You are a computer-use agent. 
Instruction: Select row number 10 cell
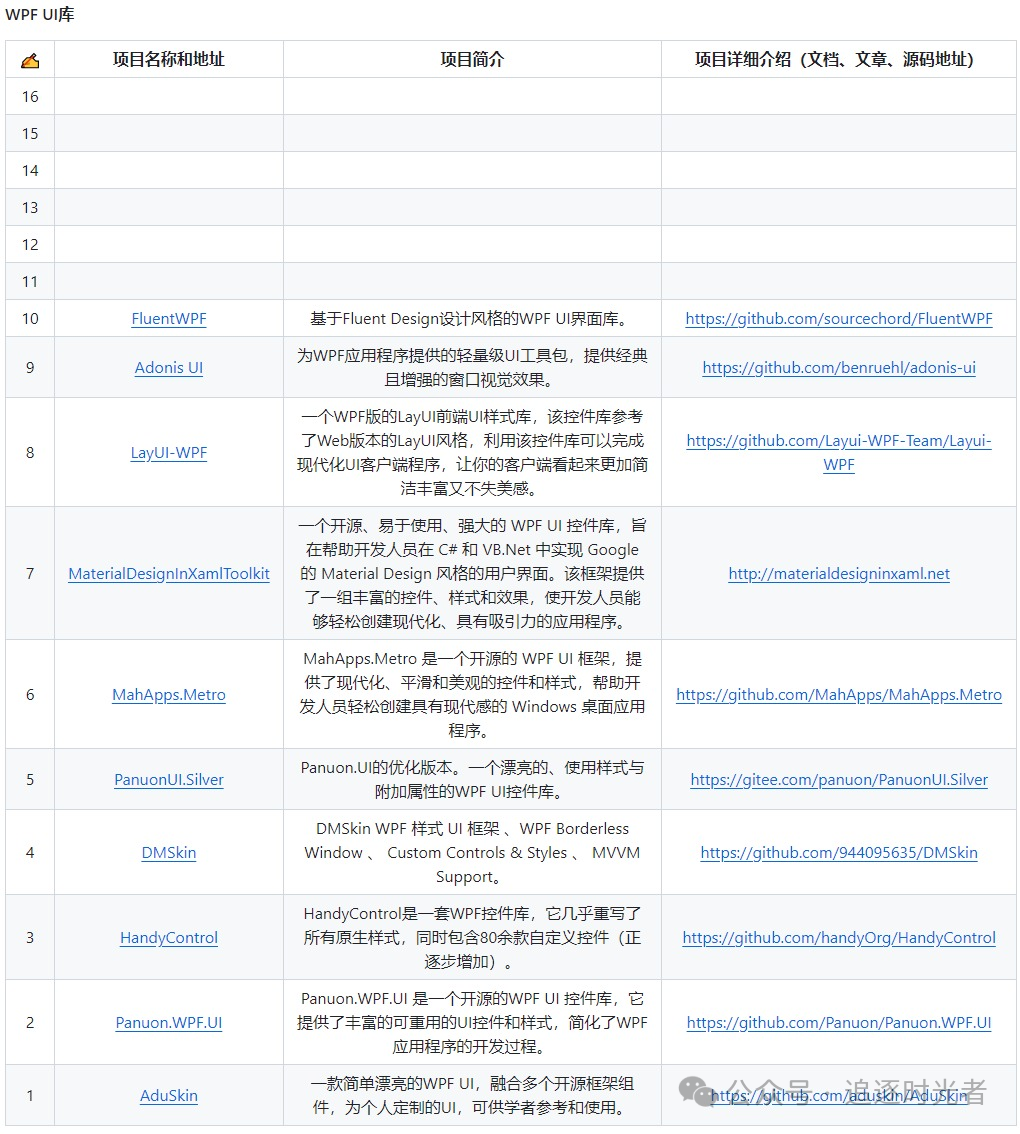point(30,319)
